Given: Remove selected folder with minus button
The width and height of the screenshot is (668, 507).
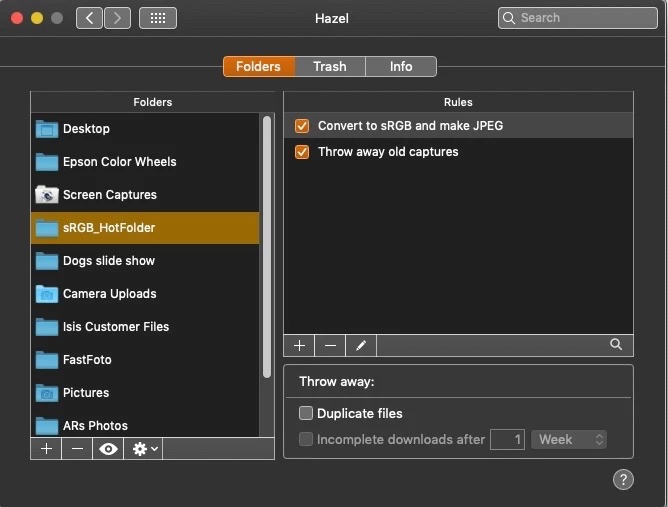Looking at the screenshot, I should point(77,449).
